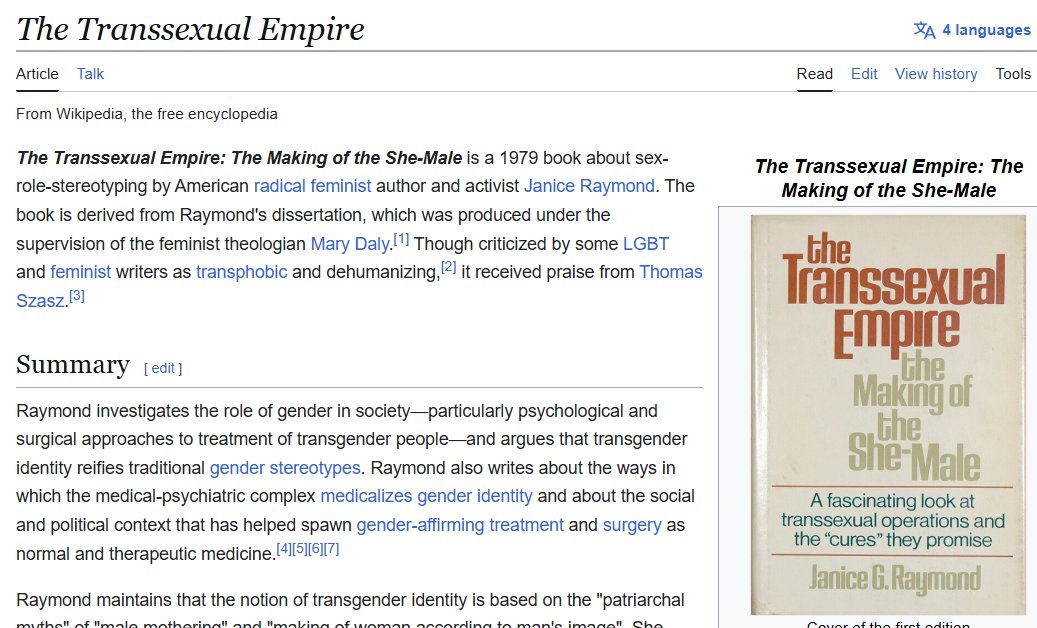The width and height of the screenshot is (1037, 628).
Task: Click citation reference [2]
Action: [448, 267]
